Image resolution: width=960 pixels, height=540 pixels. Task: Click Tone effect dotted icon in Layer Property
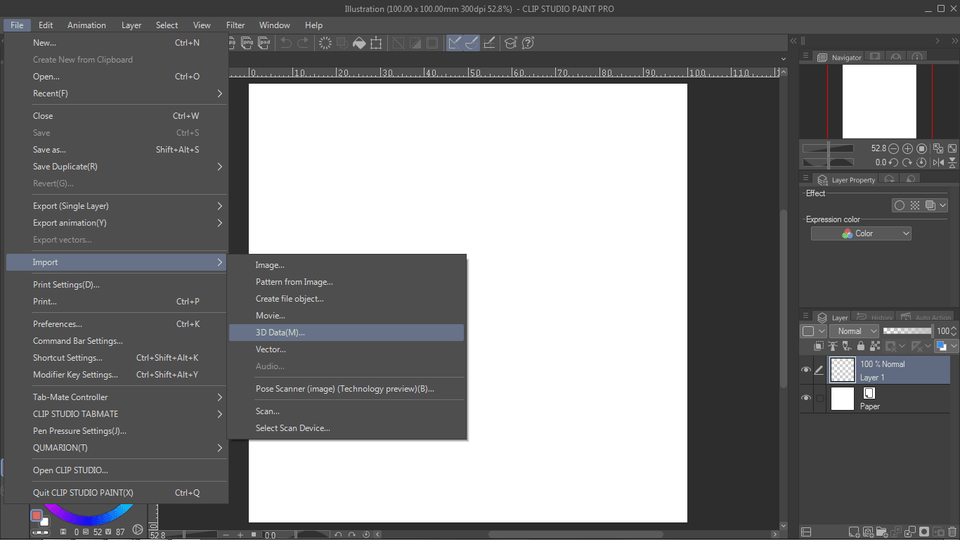(x=915, y=205)
